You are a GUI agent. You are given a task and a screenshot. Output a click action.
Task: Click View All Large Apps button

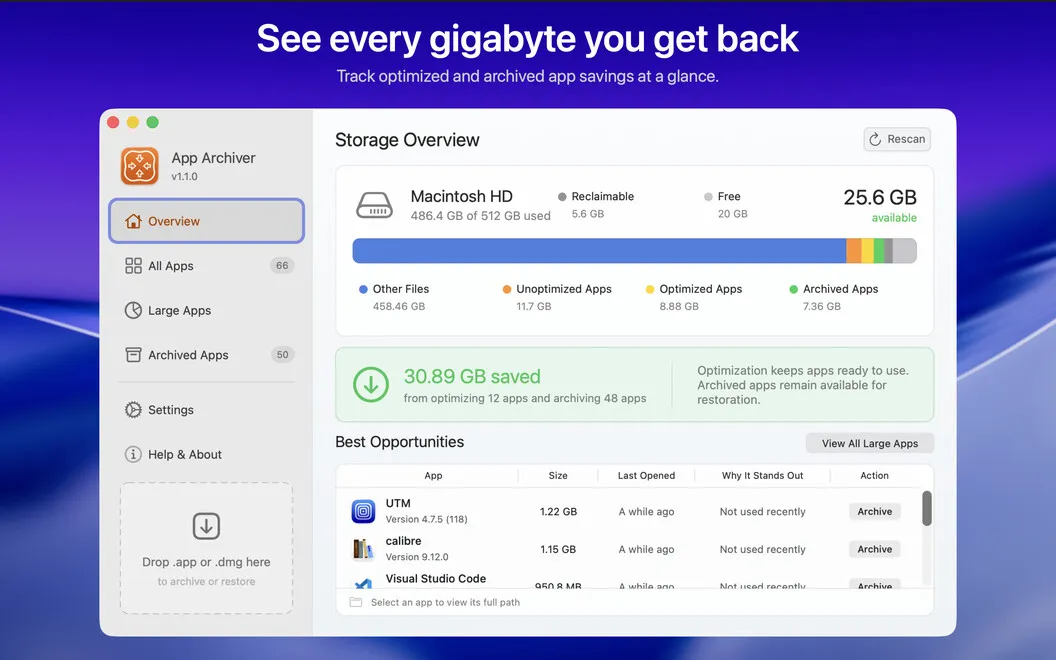pyautogui.click(x=869, y=443)
